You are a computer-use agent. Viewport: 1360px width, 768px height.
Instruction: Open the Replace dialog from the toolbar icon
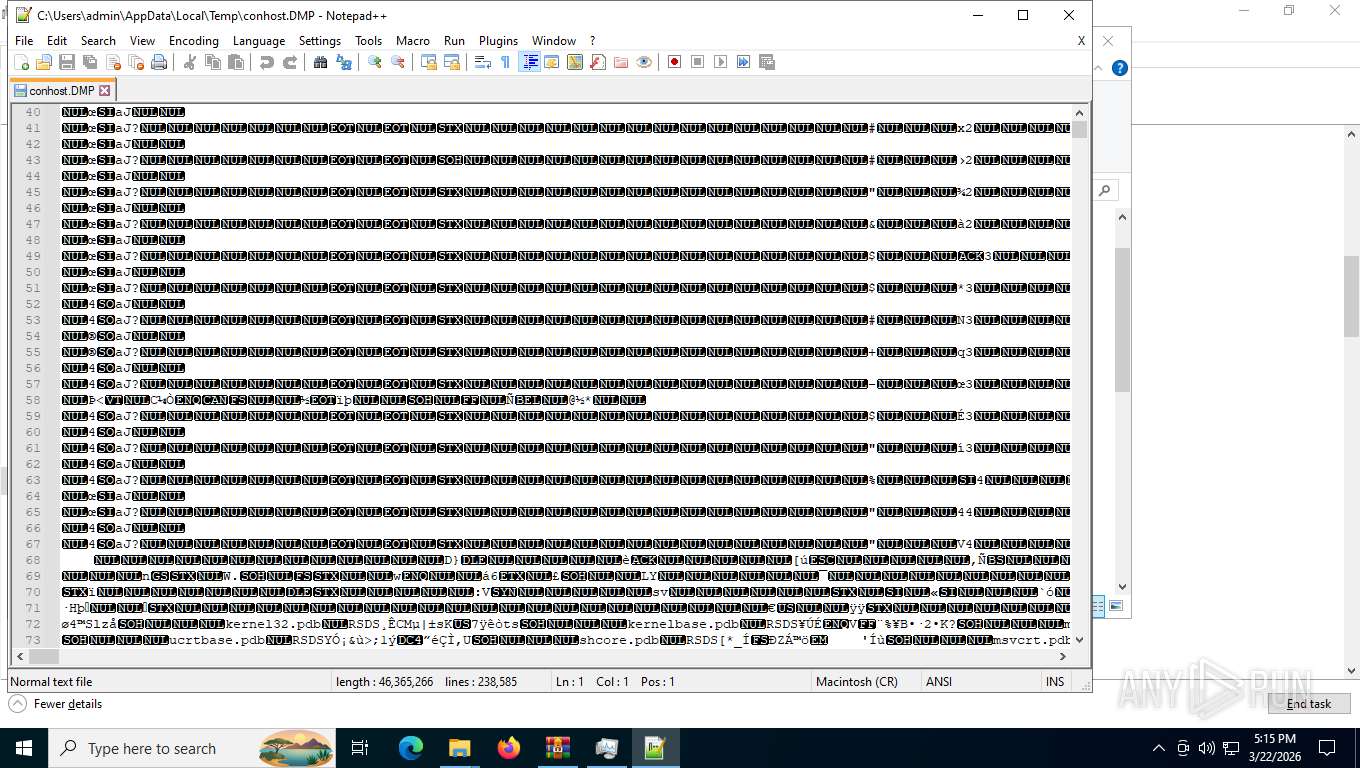344,62
